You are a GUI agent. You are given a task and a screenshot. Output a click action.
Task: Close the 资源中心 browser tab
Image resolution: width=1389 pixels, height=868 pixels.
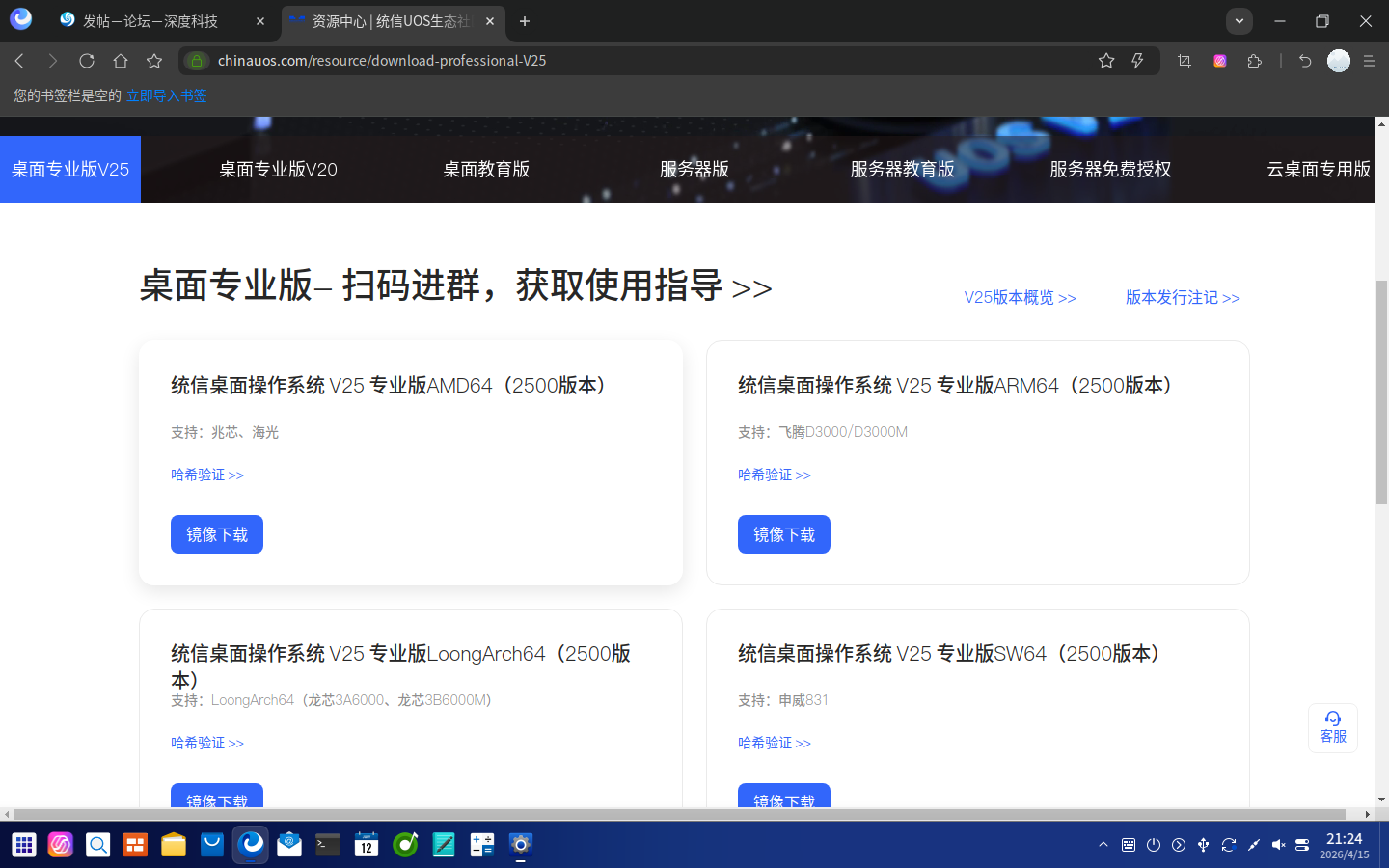[490, 21]
